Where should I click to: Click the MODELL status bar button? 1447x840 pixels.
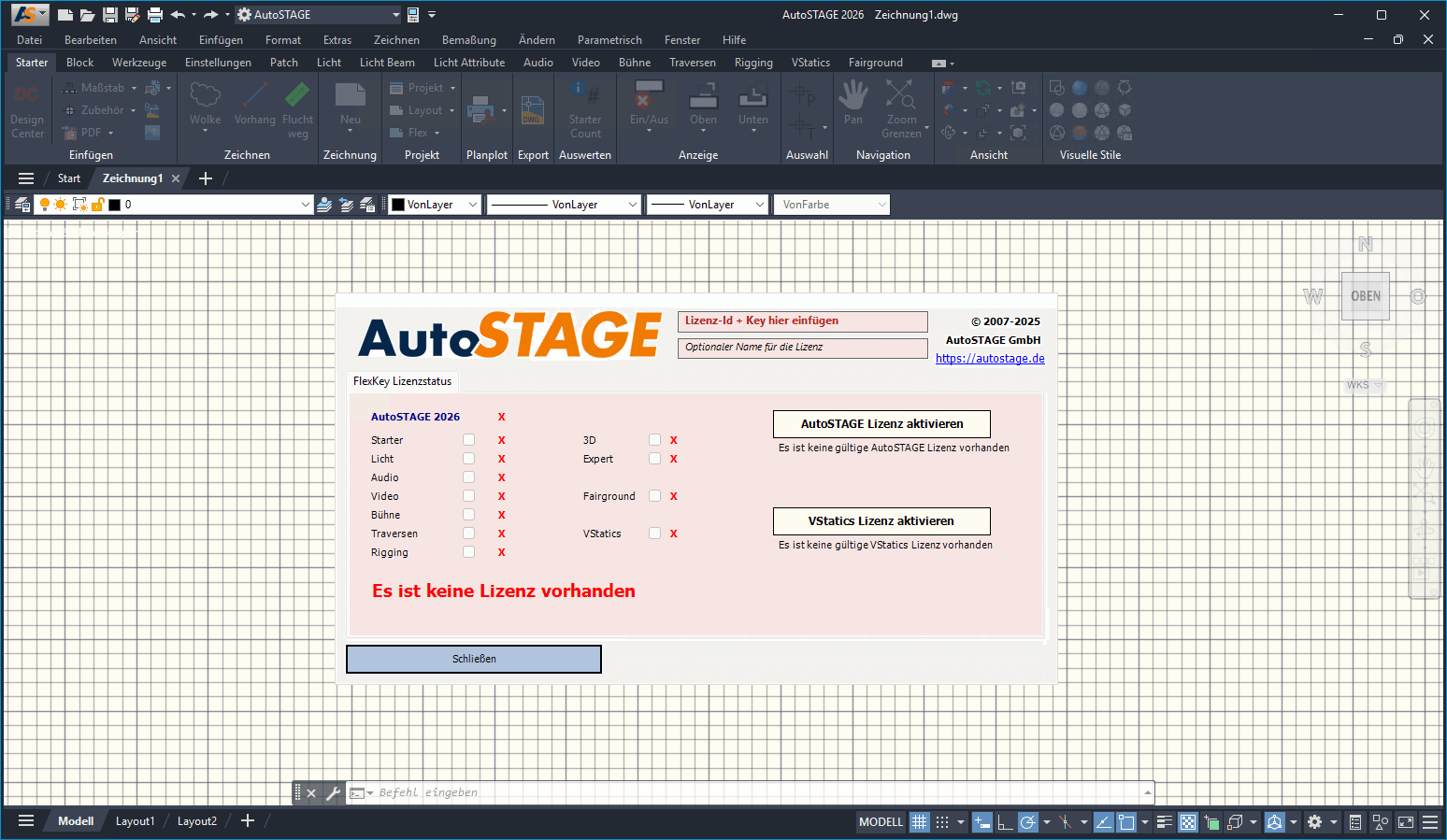(881, 822)
